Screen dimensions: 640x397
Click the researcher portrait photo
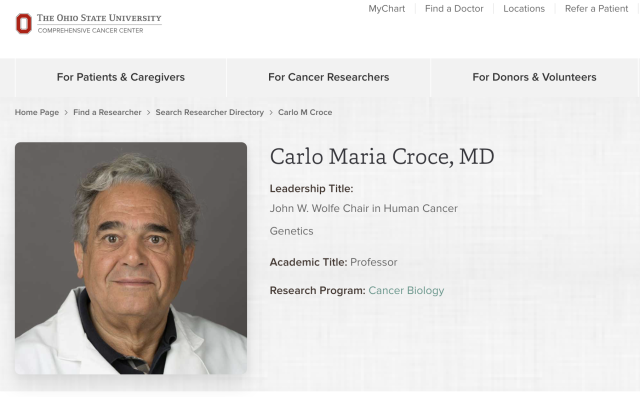(131, 258)
